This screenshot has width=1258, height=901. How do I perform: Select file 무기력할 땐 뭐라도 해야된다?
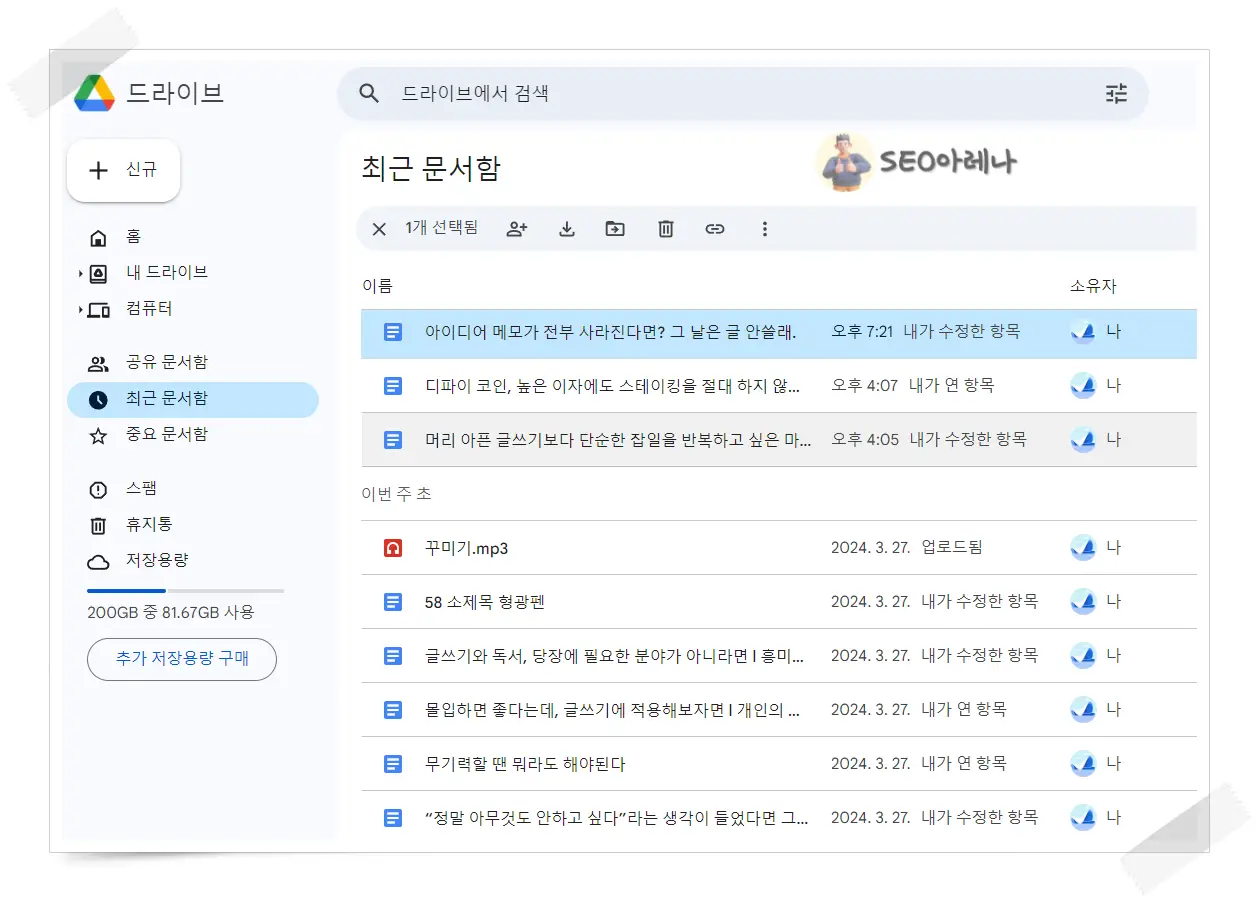778,764
